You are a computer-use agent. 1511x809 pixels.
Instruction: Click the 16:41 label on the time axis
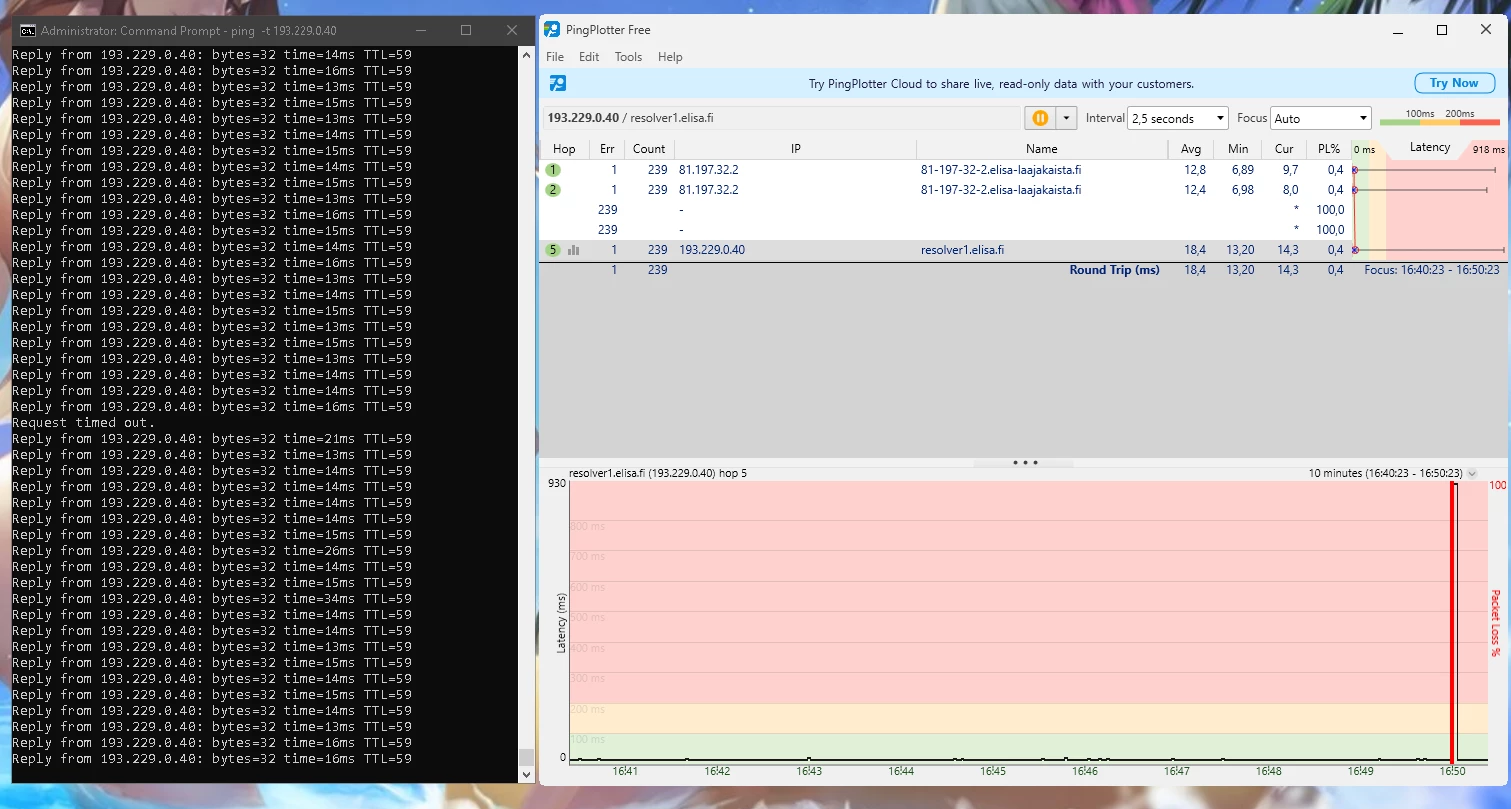625,771
